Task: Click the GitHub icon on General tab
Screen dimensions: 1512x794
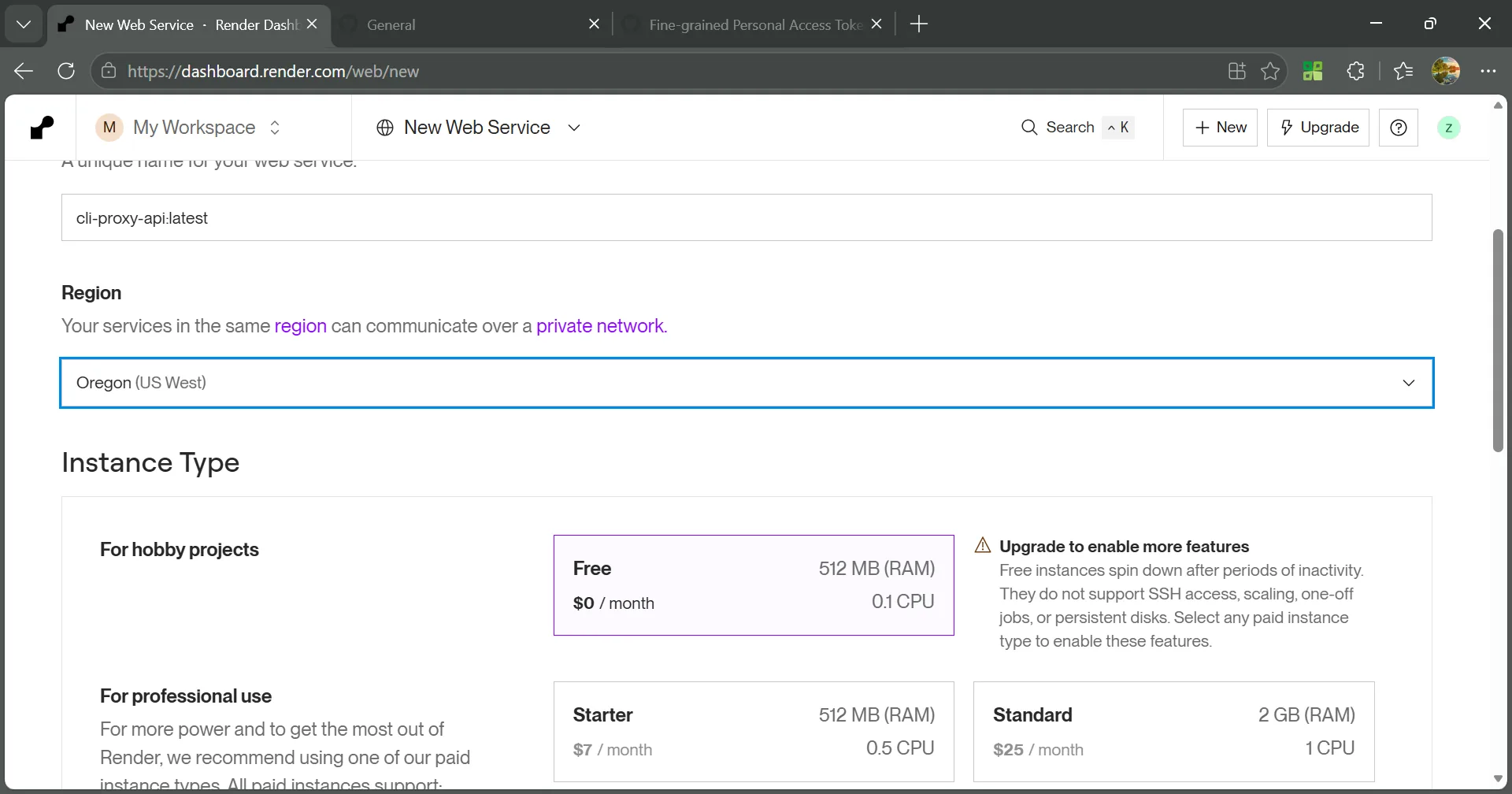Action: [349, 24]
